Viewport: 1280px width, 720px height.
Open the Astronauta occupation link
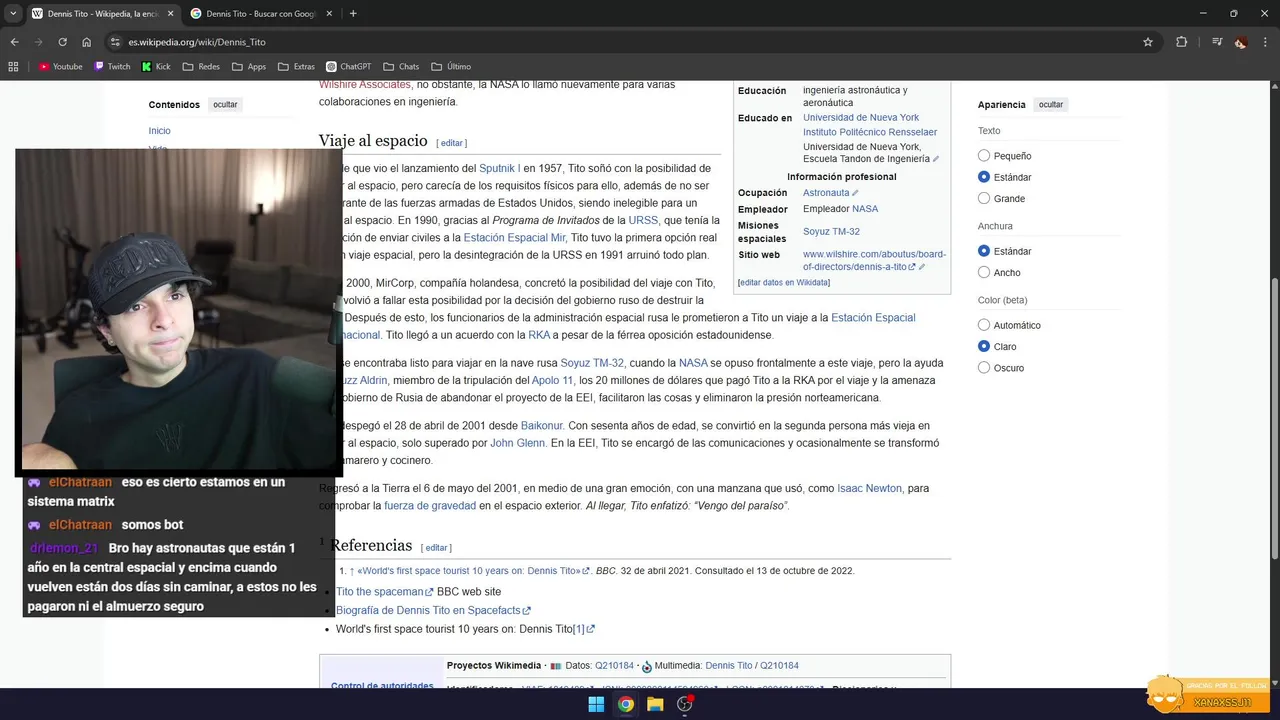coord(826,193)
